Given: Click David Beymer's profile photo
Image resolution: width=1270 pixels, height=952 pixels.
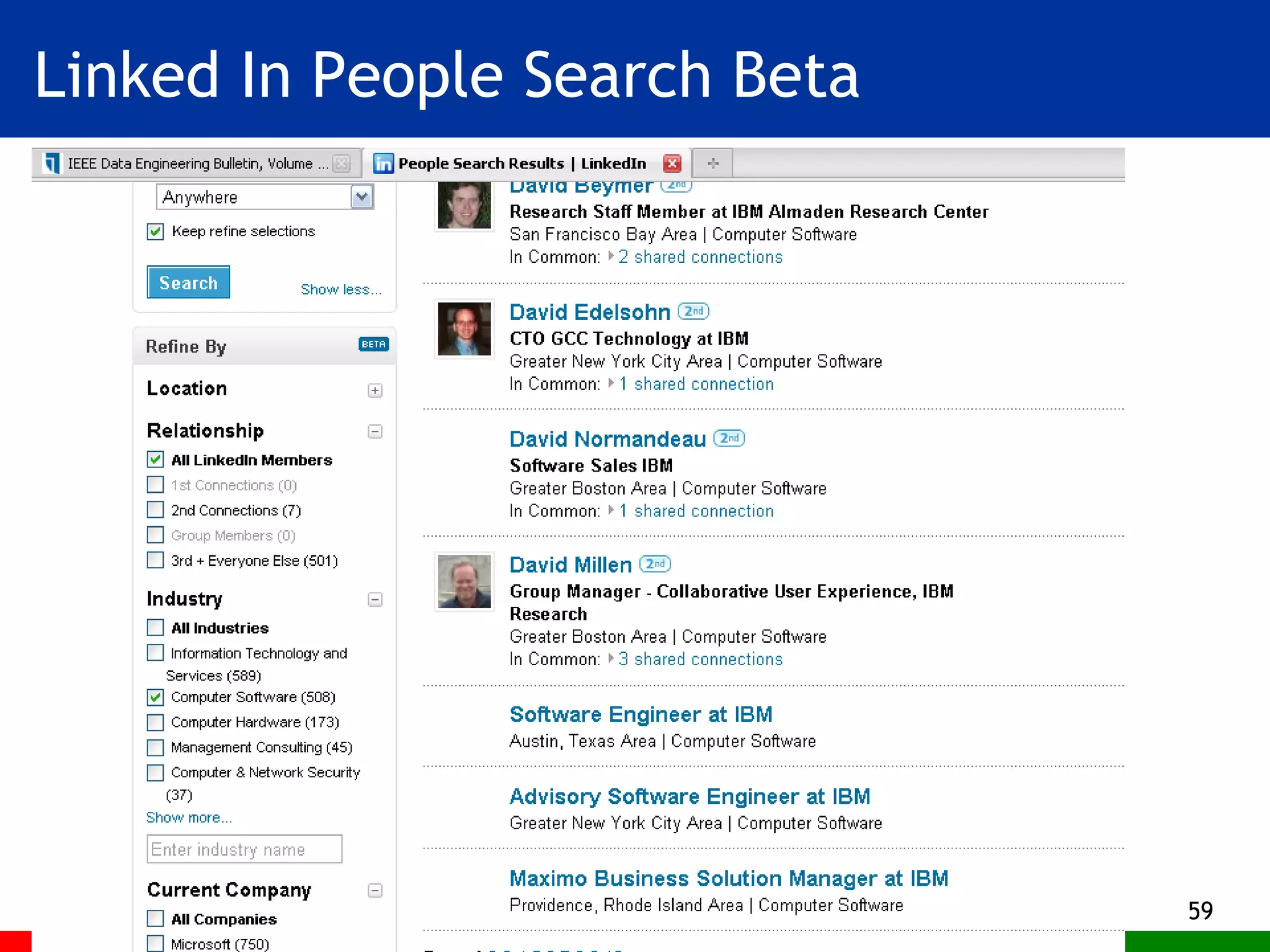Looking at the screenshot, I should click(464, 205).
